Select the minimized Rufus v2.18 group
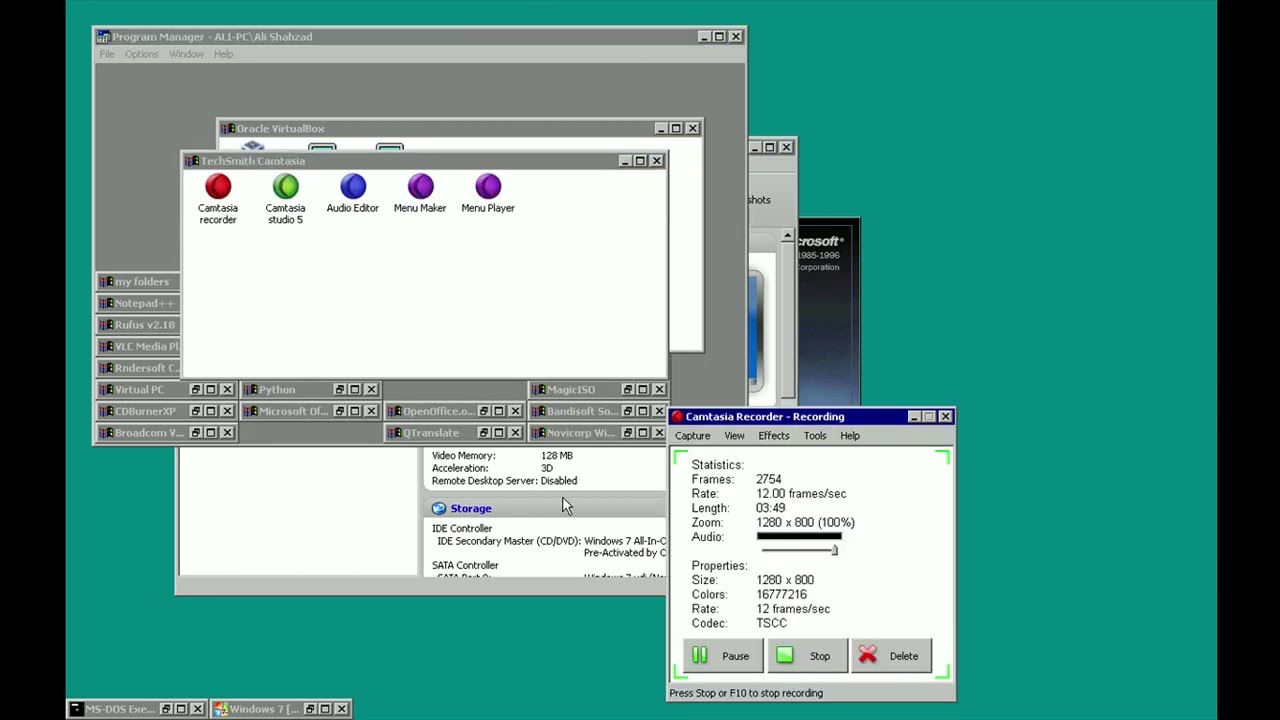Viewport: 1280px width, 720px height. coord(139,325)
